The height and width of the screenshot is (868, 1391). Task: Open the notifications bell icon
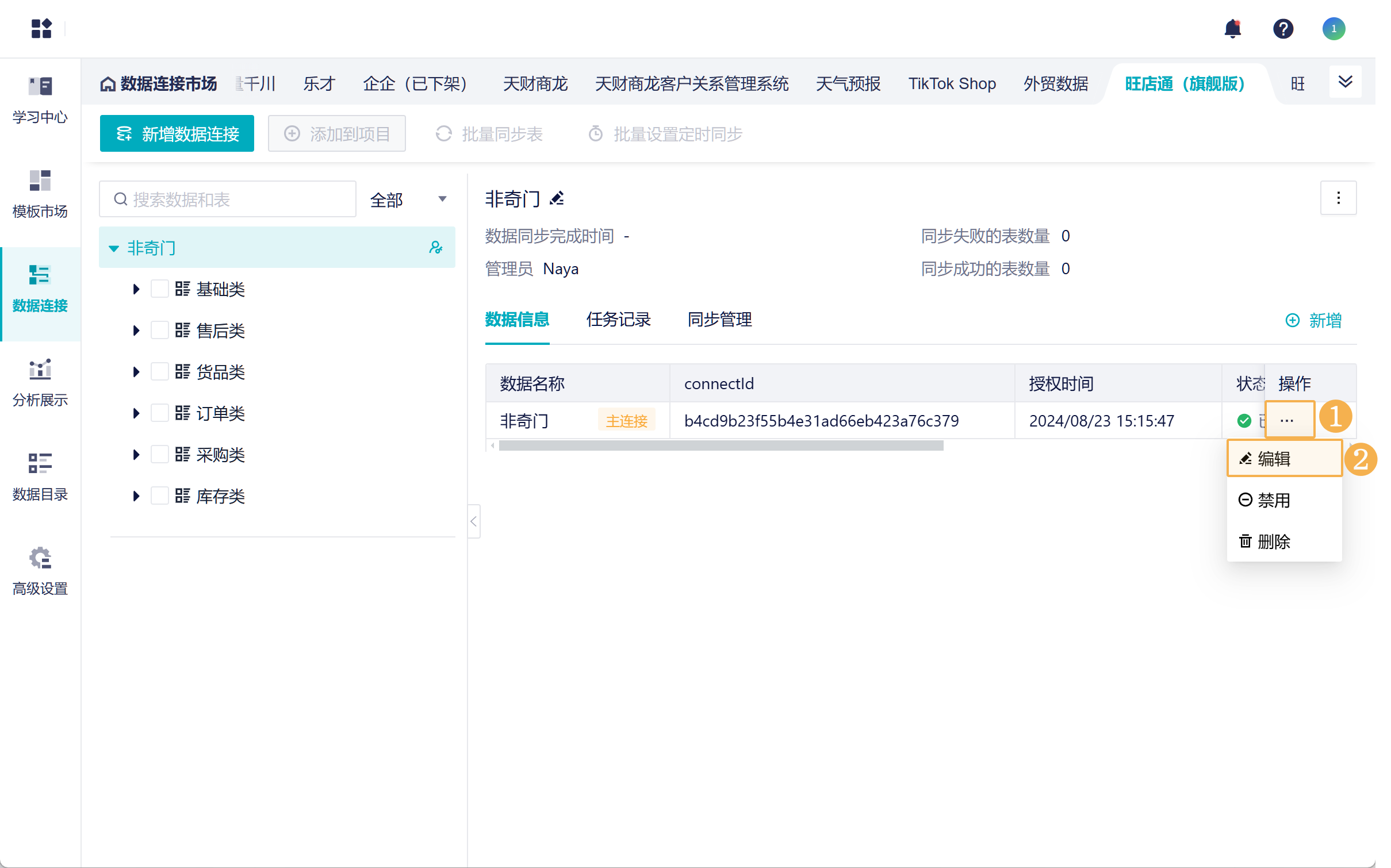click(x=1232, y=28)
